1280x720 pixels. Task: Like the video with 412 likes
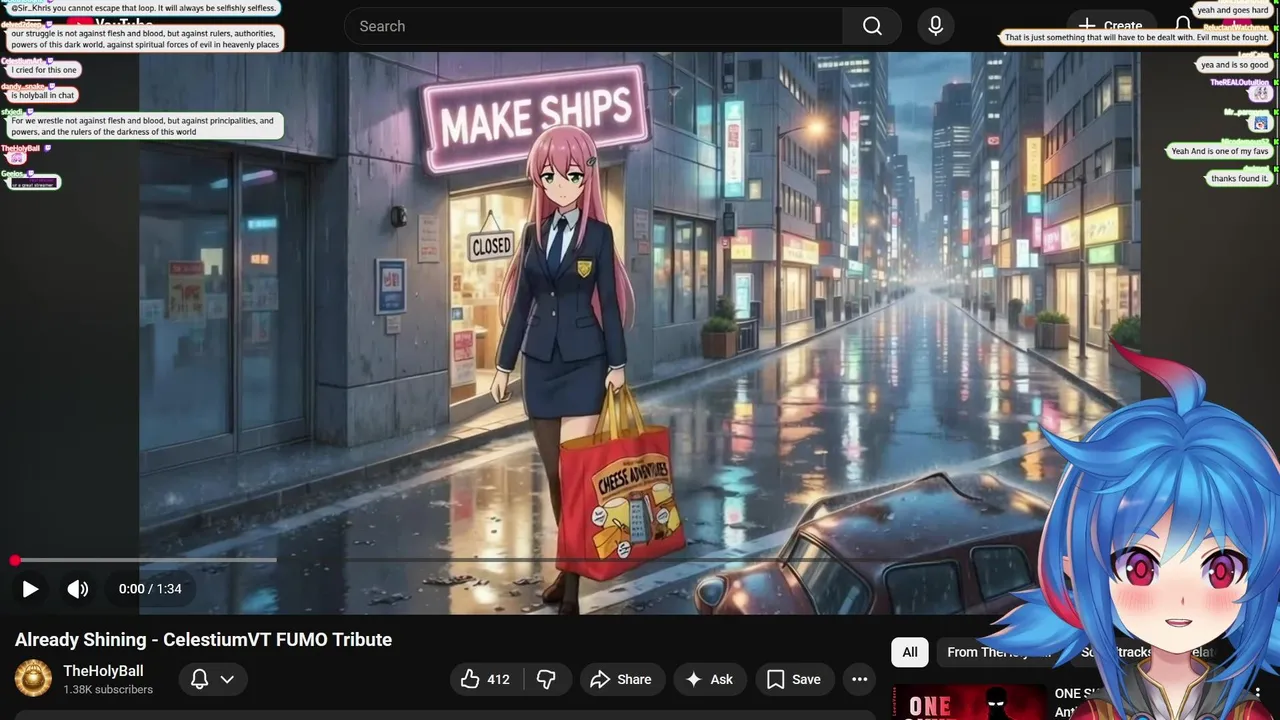tap(485, 679)
